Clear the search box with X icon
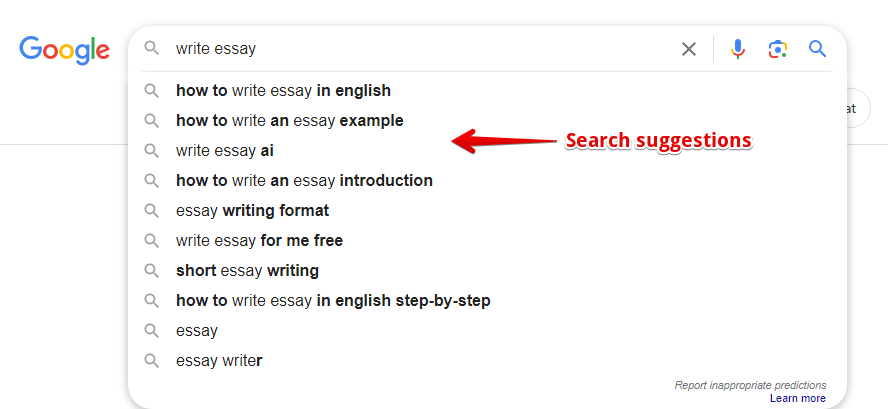Screen dimensions: 888x409 click(x=689, y=49)
